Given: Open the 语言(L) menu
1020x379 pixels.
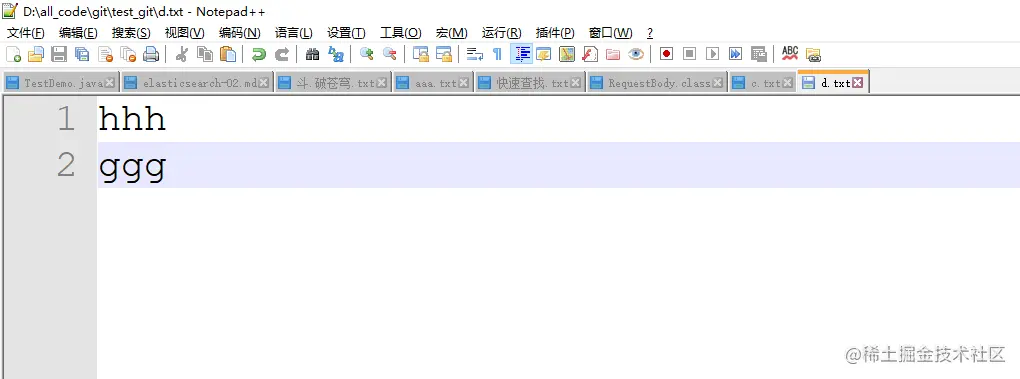Looking at the screenshot, I should [x=293, y=33].
